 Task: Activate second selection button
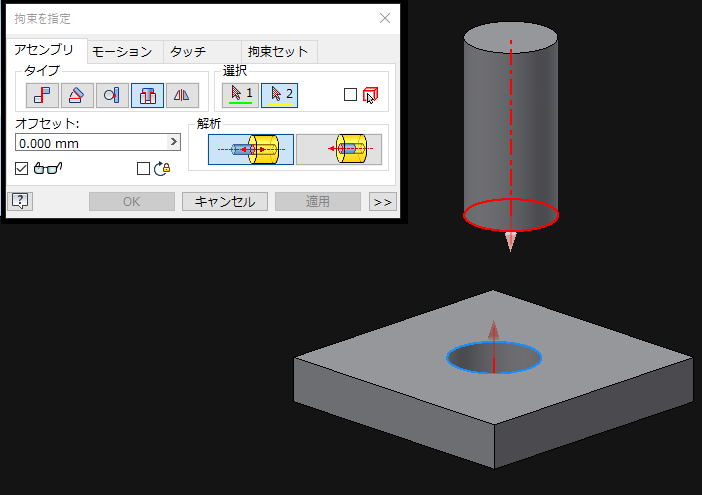279,95
